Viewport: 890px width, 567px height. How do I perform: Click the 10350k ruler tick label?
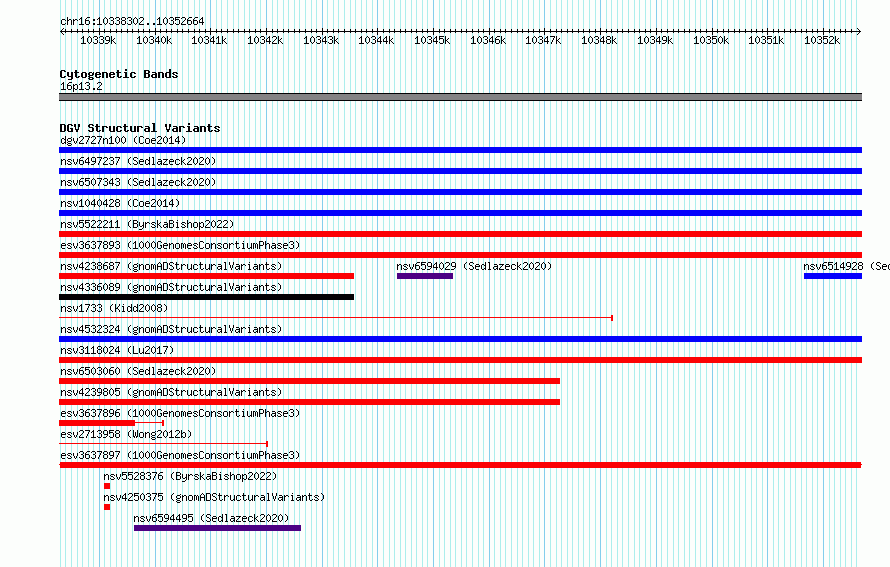point(711,40)
